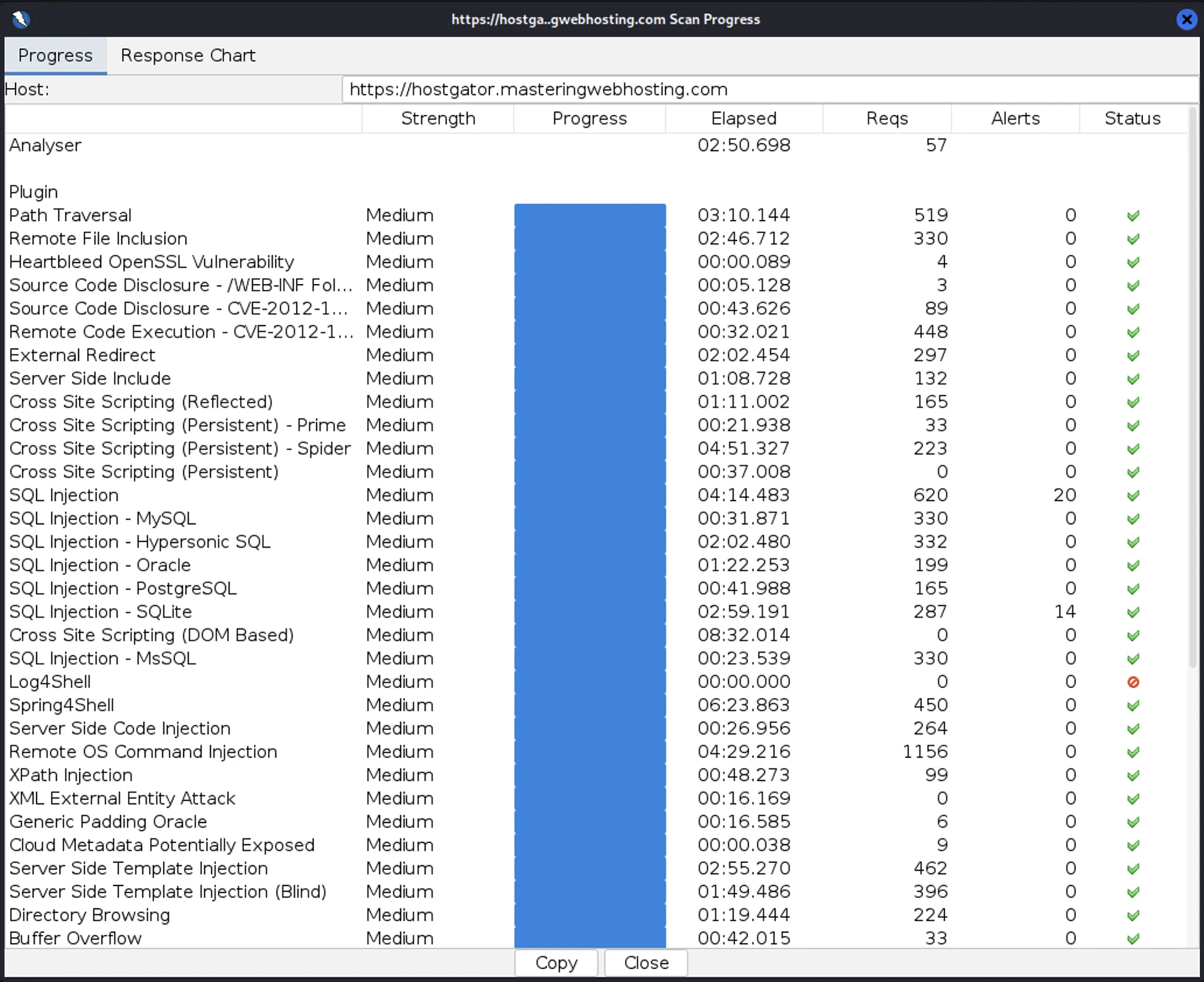Click SQL Injection - SQLite status checkmark
This screenshot has width=1204, height=982.
tap(1133, 612)
